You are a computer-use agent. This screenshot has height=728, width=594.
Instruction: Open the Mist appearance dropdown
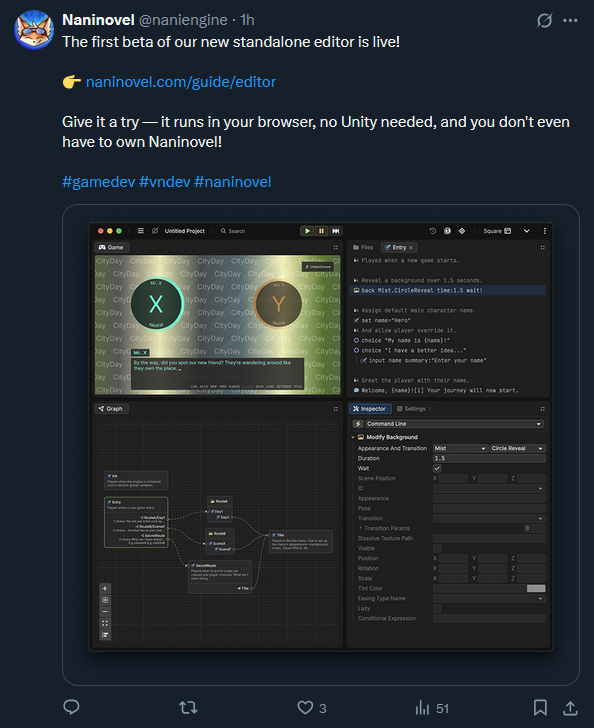pyautogui.click(x=460, y=448)
